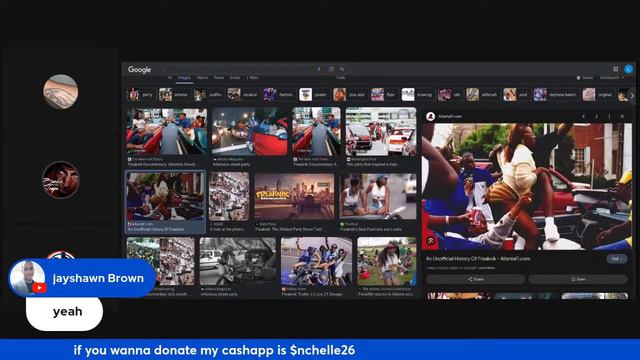The width and height of the screenshot is (640, 360).
Task: Open the 'Best Fashions and Looks' thumbnail
Action: [378, 196]
